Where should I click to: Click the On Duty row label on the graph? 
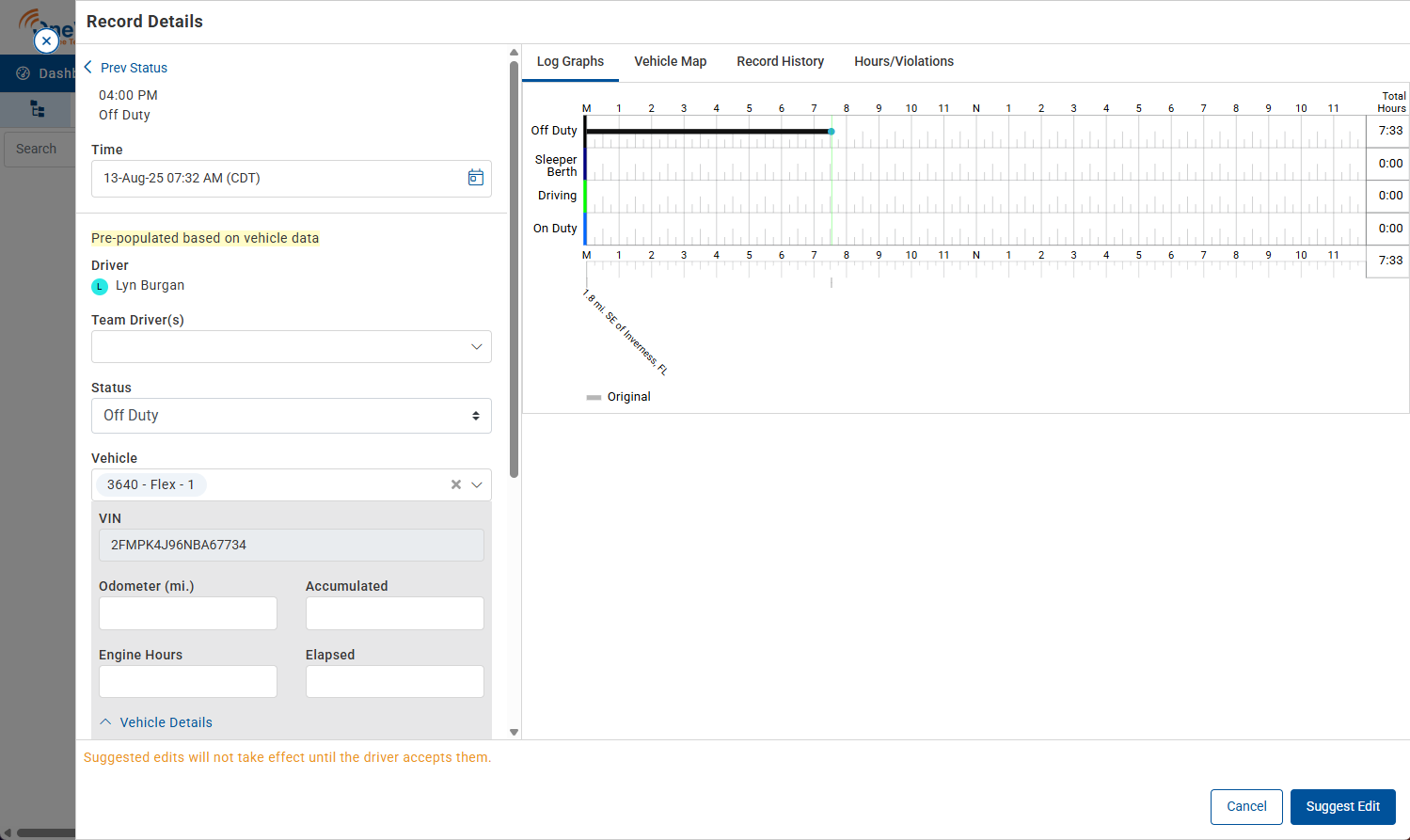555,229
